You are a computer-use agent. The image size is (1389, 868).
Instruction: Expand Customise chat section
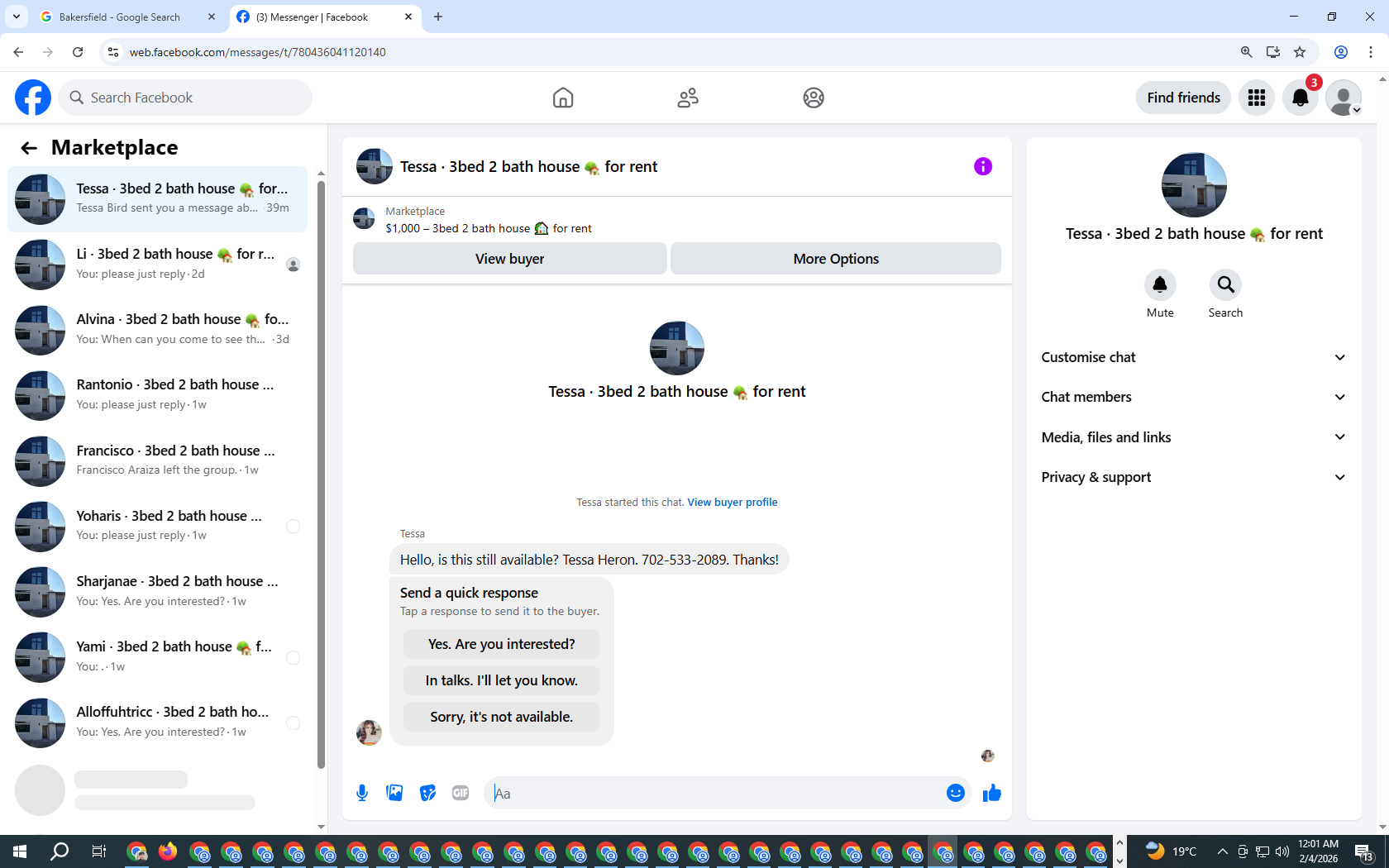click(1194, 357)
